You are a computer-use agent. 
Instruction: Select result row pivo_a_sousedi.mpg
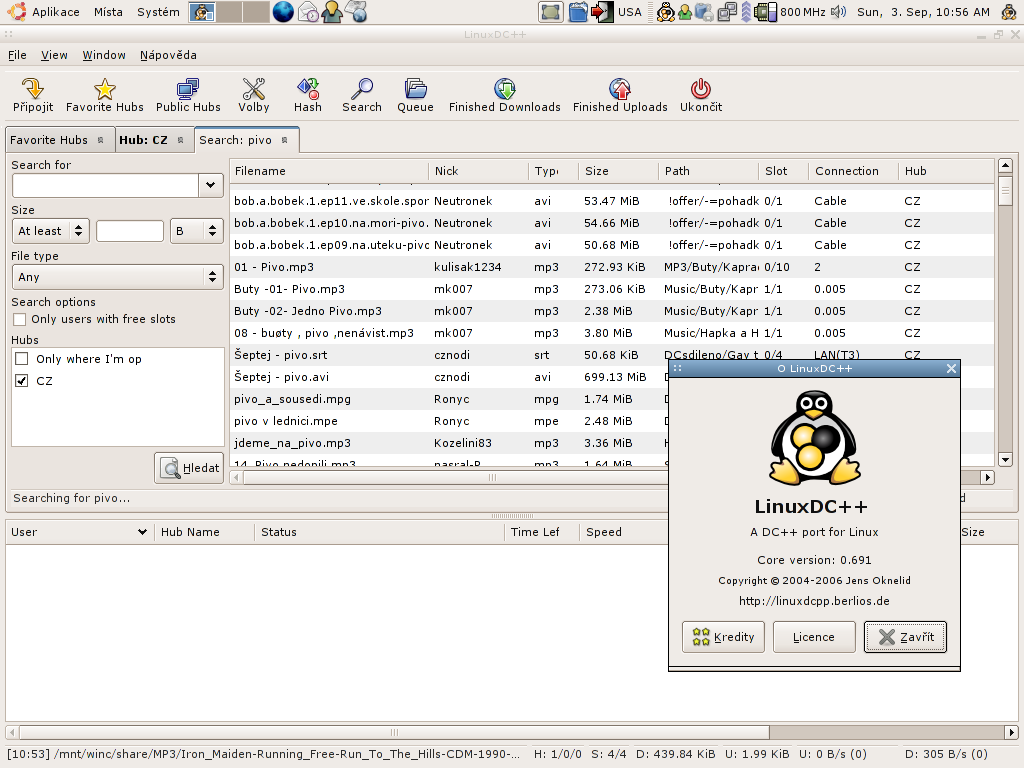pos(449,399)
